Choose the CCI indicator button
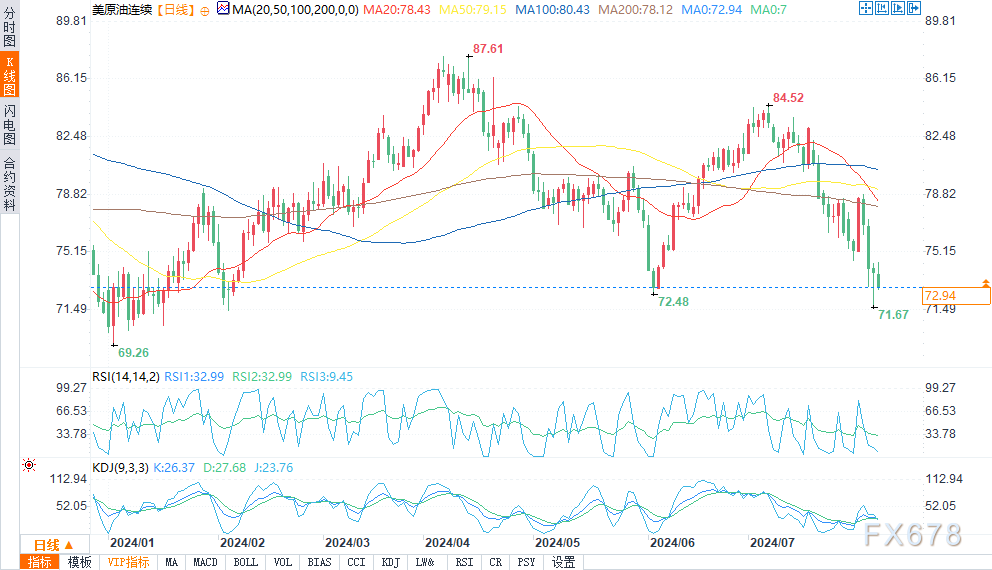The width and height of the screenshot is (992, 570). click(356, 562)
